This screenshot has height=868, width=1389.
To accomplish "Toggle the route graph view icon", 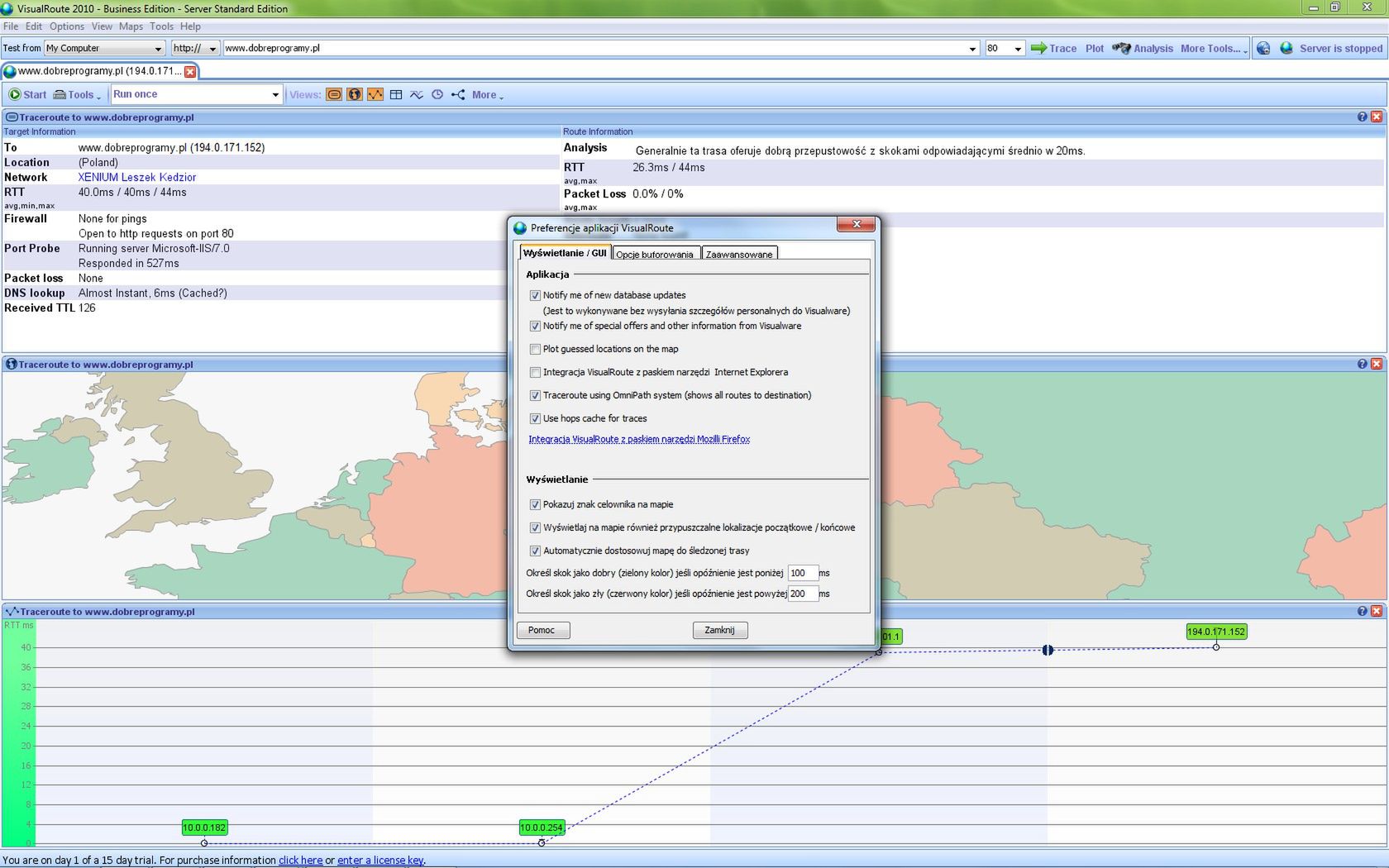I will [375, 94].
